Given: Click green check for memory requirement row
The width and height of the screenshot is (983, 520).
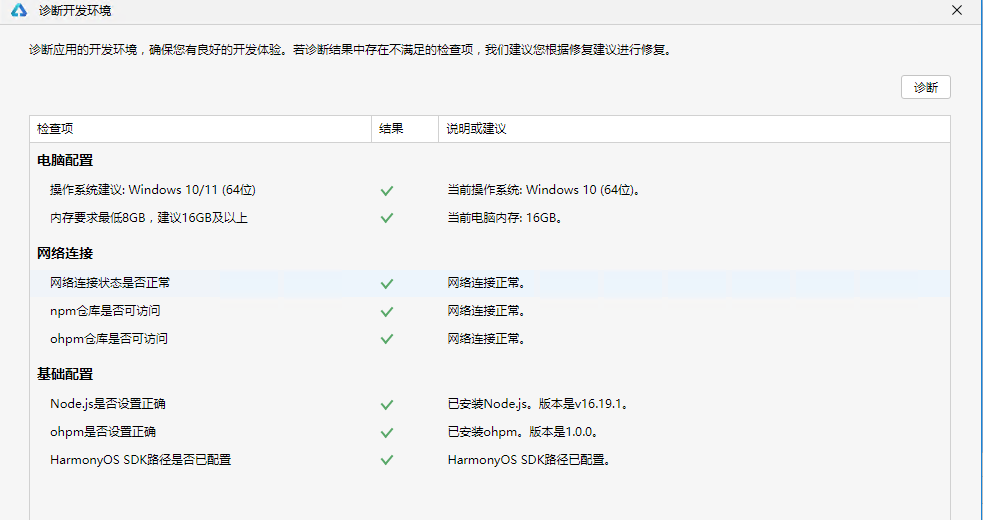Looking at the screenshot, I should point(387,218).
